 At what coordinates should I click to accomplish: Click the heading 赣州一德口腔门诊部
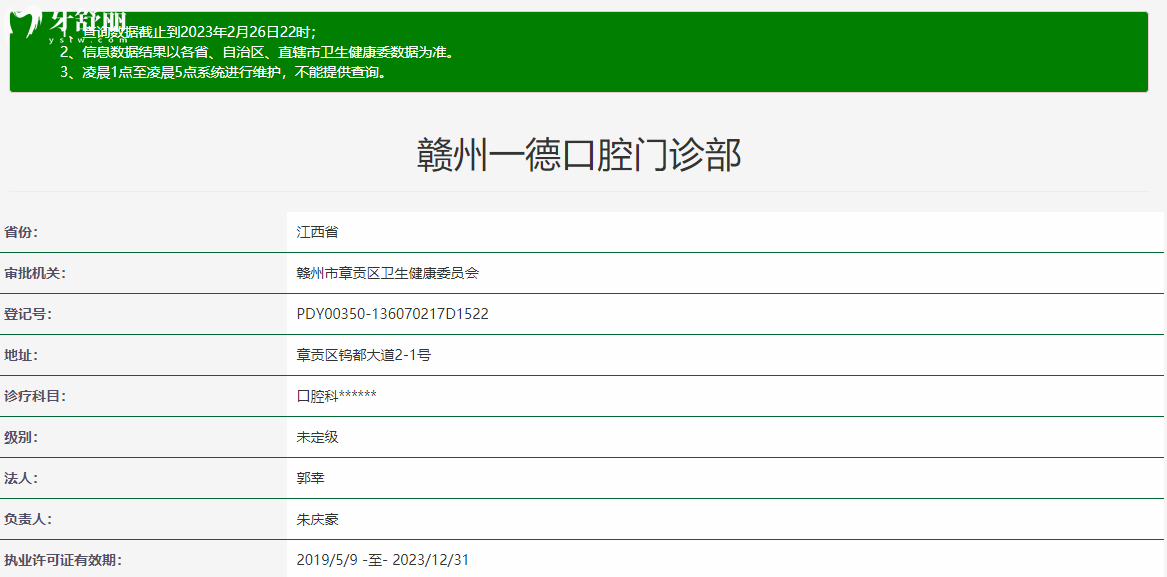578,156
